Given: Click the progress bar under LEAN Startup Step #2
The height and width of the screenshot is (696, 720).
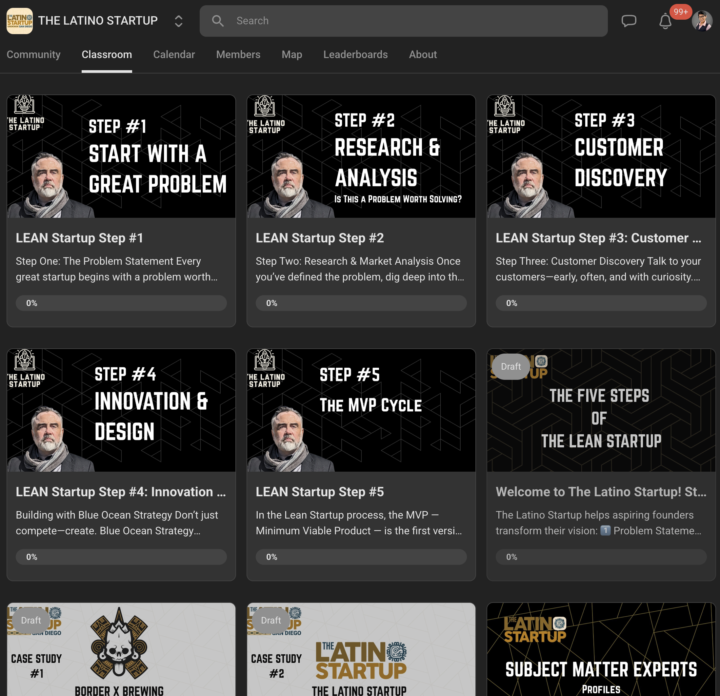Looking at the screenshot, I should pyautogui.click(x=361, y=303).
